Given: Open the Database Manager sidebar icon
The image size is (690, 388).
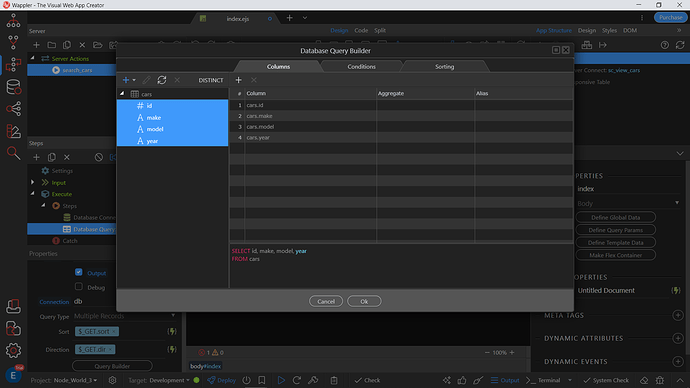Looking at the screenshot, I should [13, 87].
